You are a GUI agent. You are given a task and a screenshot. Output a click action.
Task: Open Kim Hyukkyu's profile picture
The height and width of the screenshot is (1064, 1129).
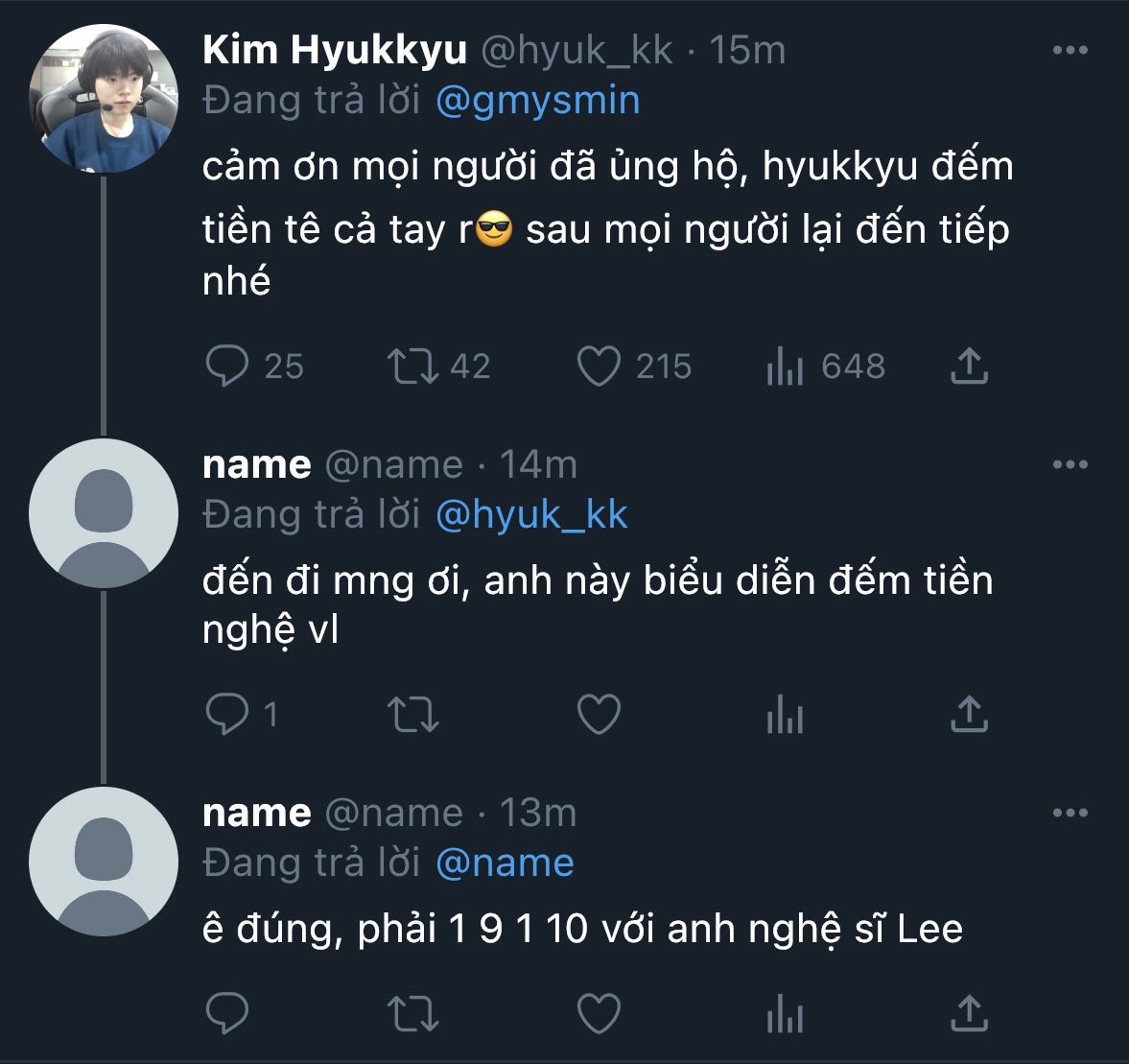click(104, 98)
